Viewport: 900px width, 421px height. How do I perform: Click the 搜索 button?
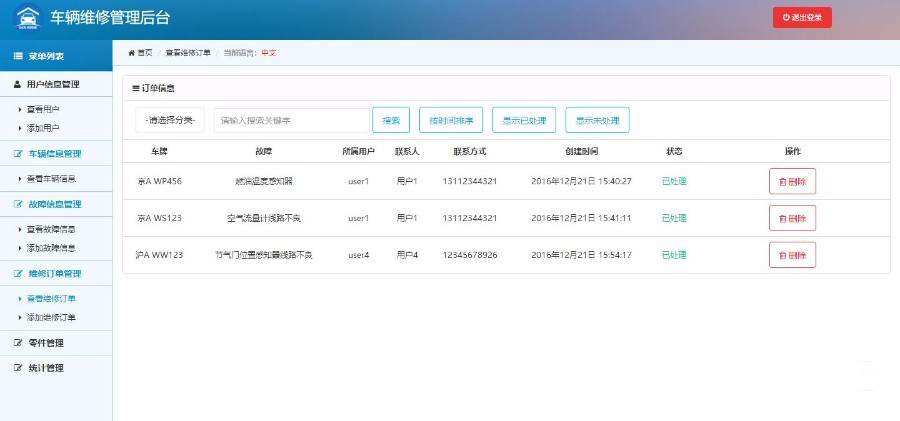[391, 121]
